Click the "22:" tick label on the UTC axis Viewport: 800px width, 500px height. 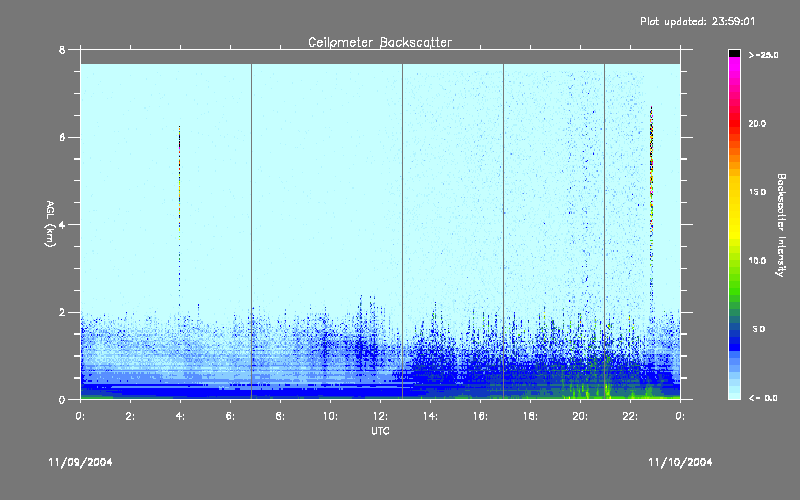coord(630,416)
